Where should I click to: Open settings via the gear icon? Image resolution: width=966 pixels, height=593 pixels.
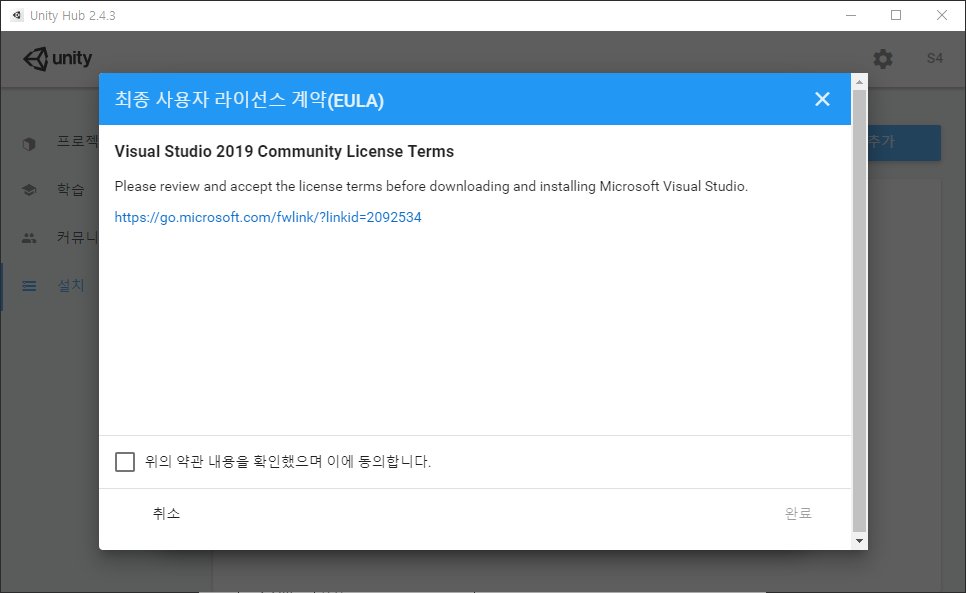click(x=883, y=59)
